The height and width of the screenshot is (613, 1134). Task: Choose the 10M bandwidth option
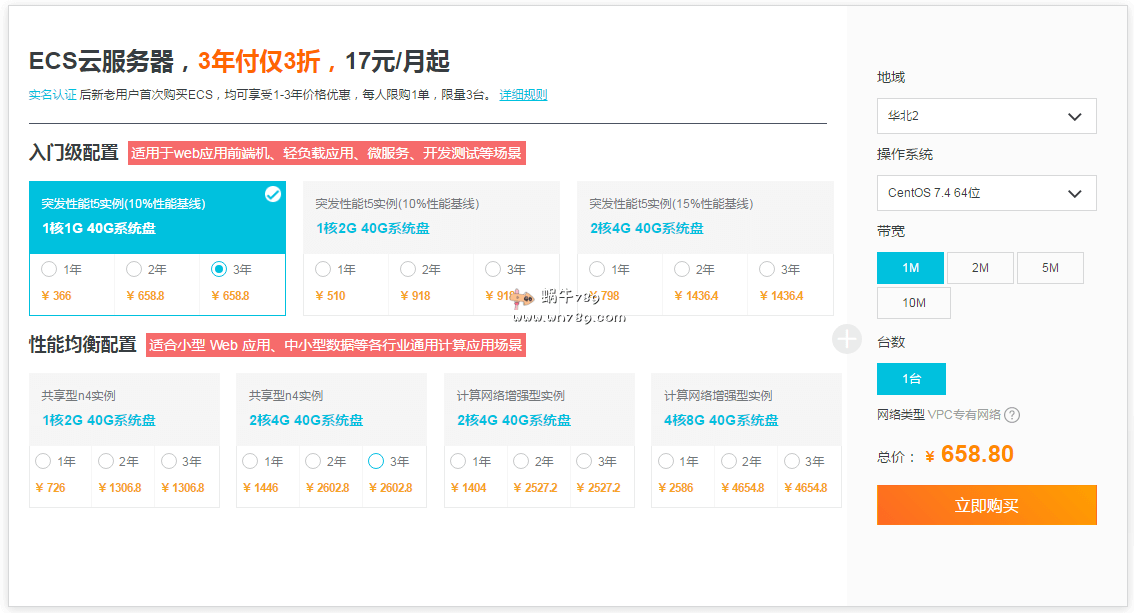click(913, 303)
